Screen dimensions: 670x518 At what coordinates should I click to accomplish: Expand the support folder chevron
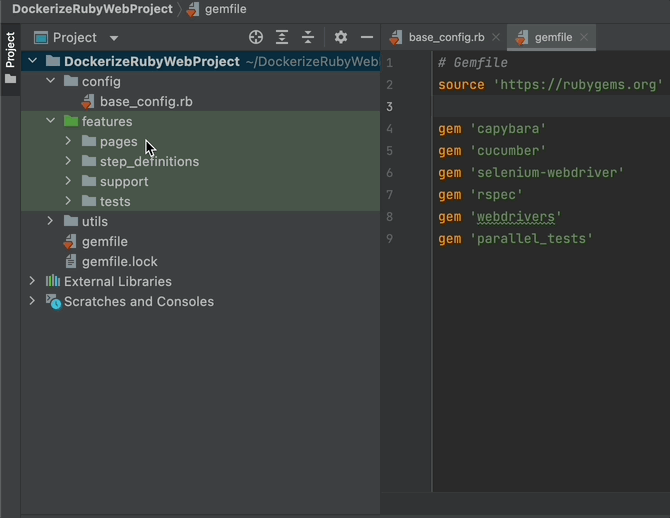tap(68, 181)
